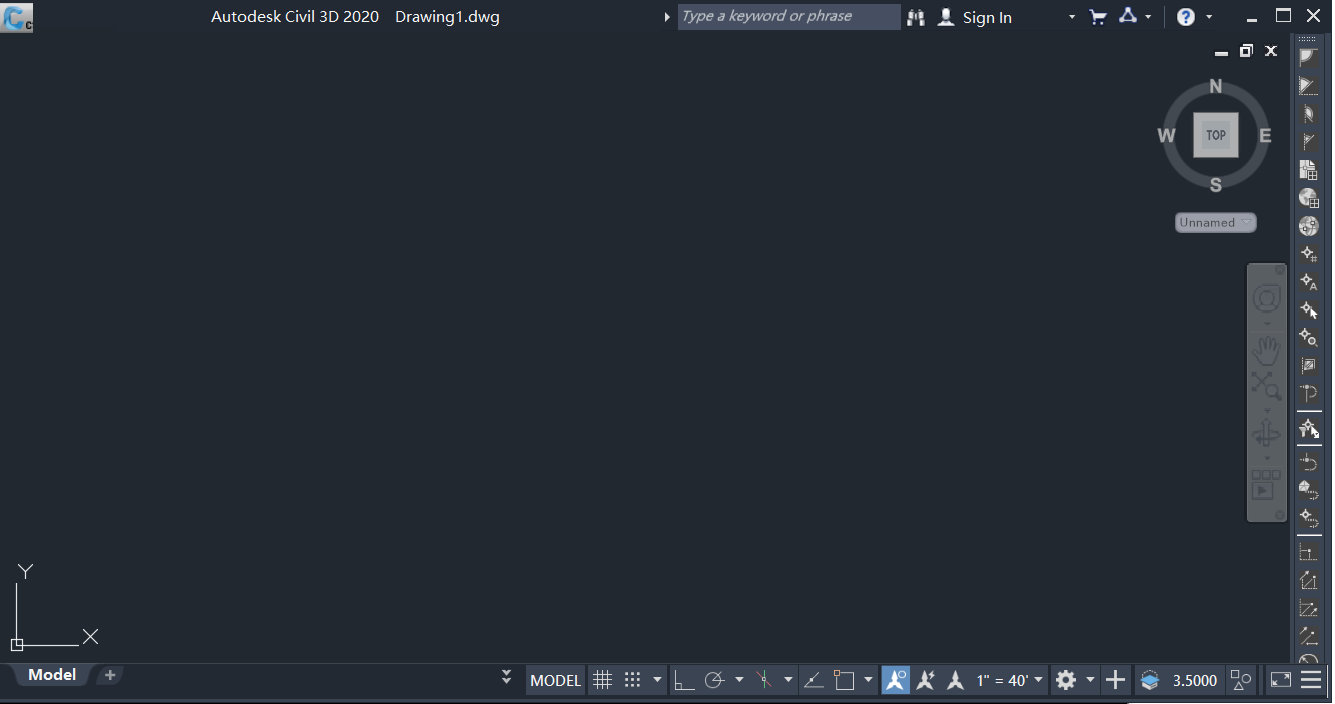
Task: Click the keyword search input field
Action: pyautogui.click(x=788, y=17)
